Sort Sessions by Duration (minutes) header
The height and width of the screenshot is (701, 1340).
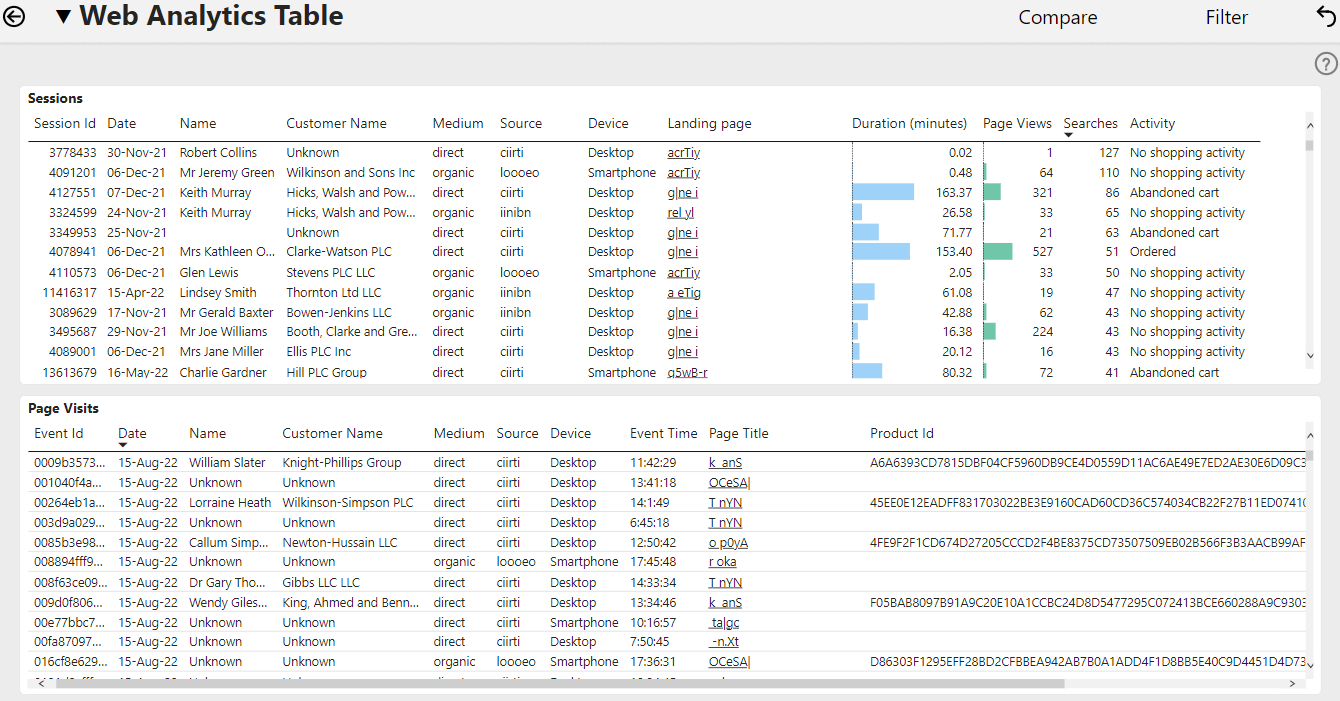click(x=909, y=123)
